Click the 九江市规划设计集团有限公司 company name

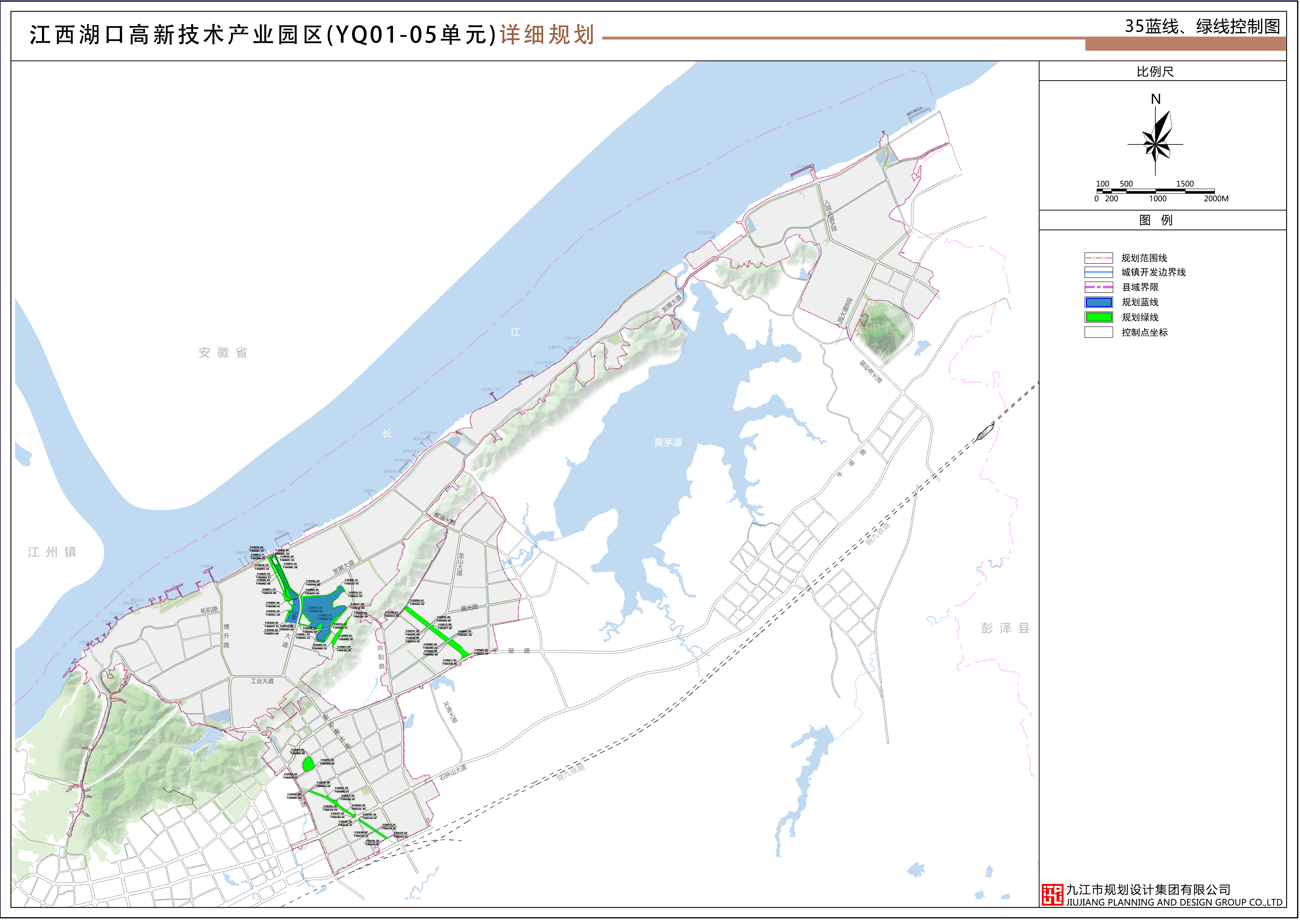coord(1148,889)
